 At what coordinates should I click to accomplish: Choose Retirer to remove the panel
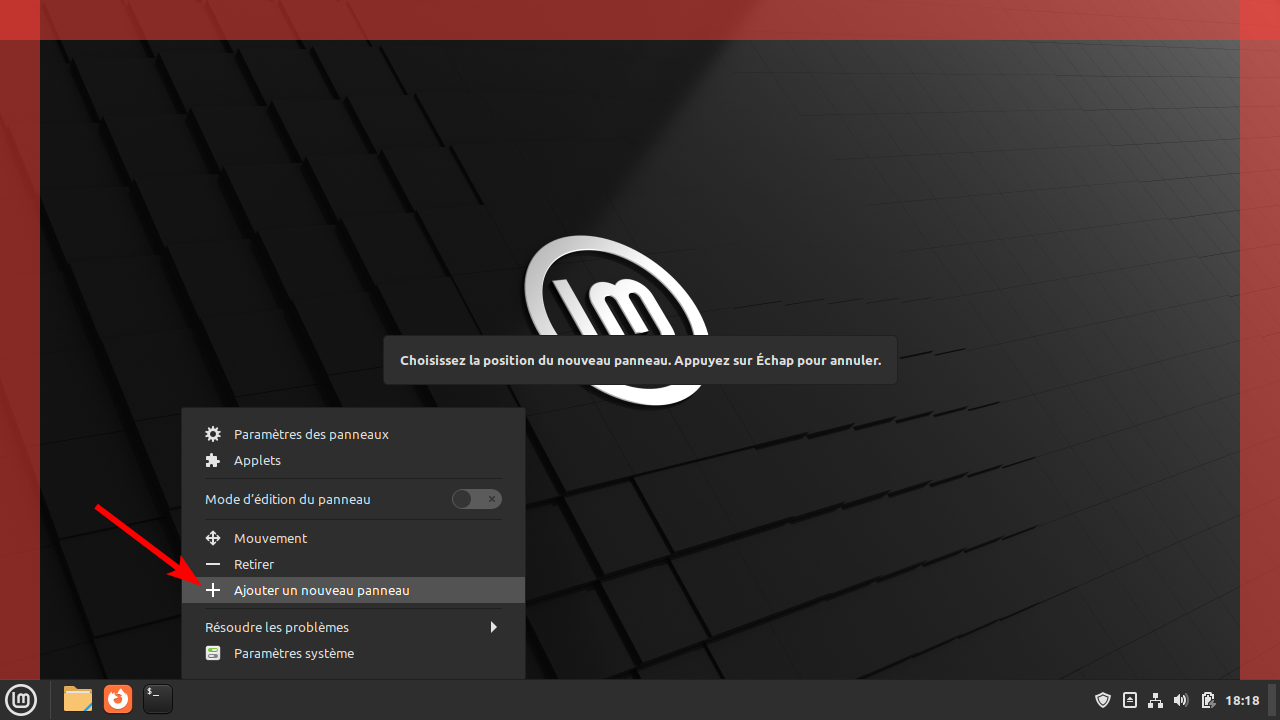[x=353, y=564]
